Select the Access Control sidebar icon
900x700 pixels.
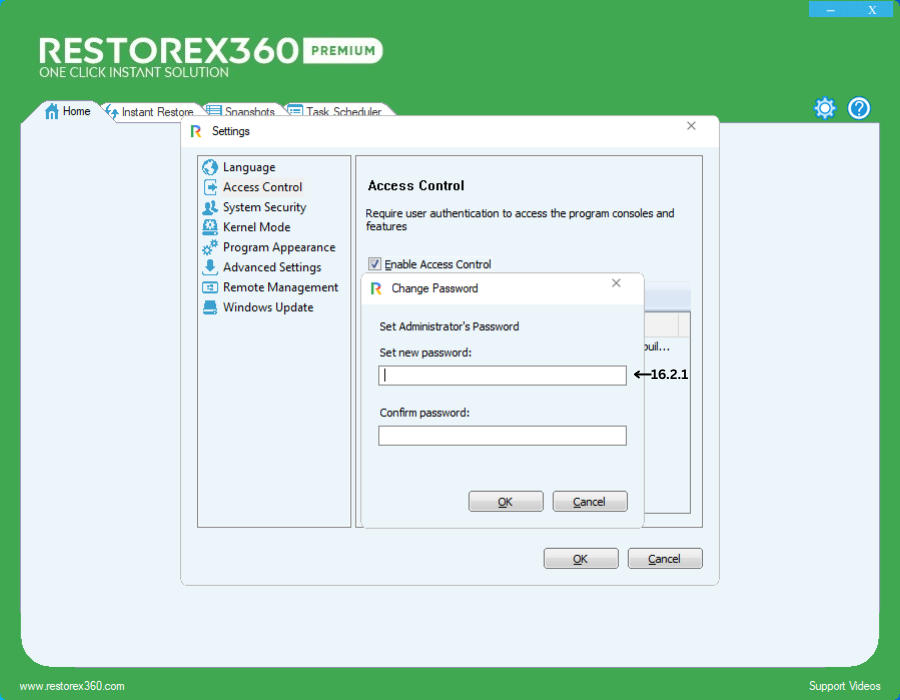(210, 188)
